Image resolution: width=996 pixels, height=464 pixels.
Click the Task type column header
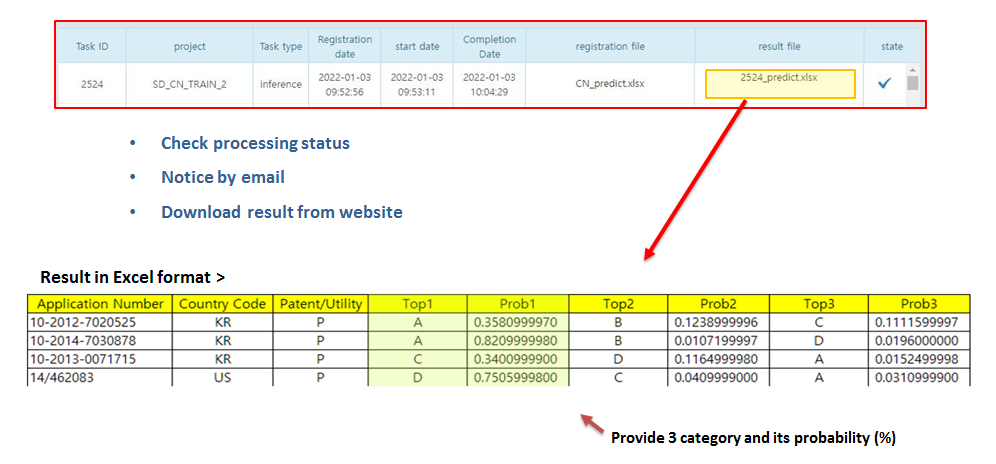(281, 46)
